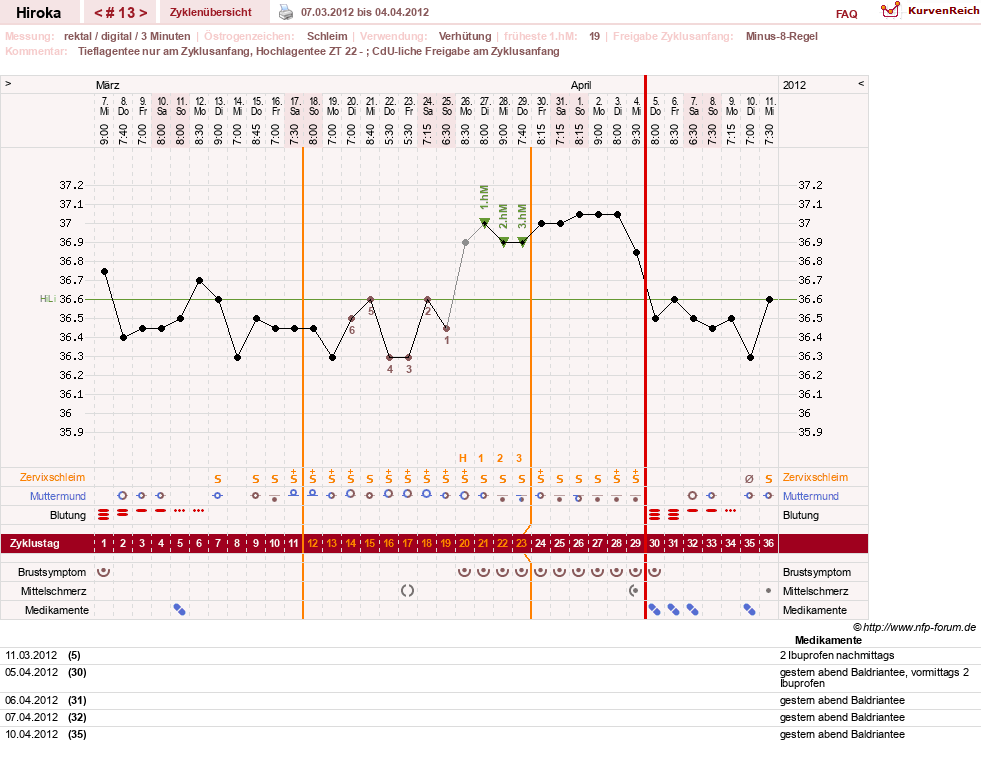Click the Hiroka user name tab
This screenshot has height=773, width=981.
pyautogui.click(x=39, y=13)
